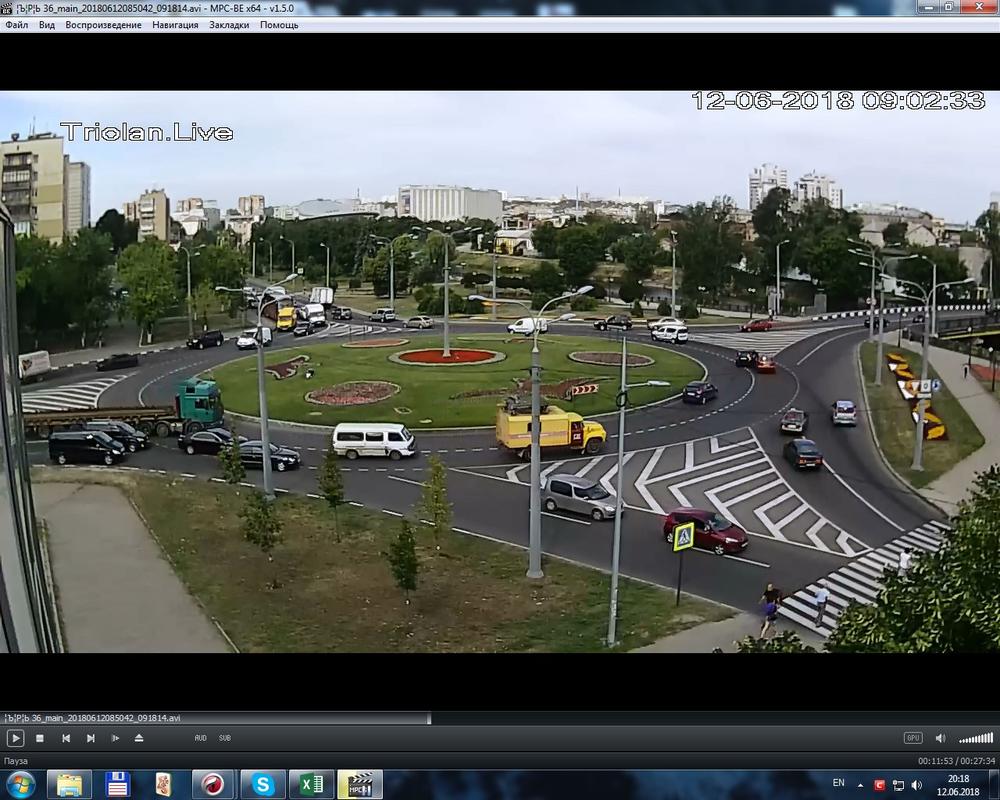Open the floppy disk app in taskbar
1000x800 pixels.
[117, 785]
